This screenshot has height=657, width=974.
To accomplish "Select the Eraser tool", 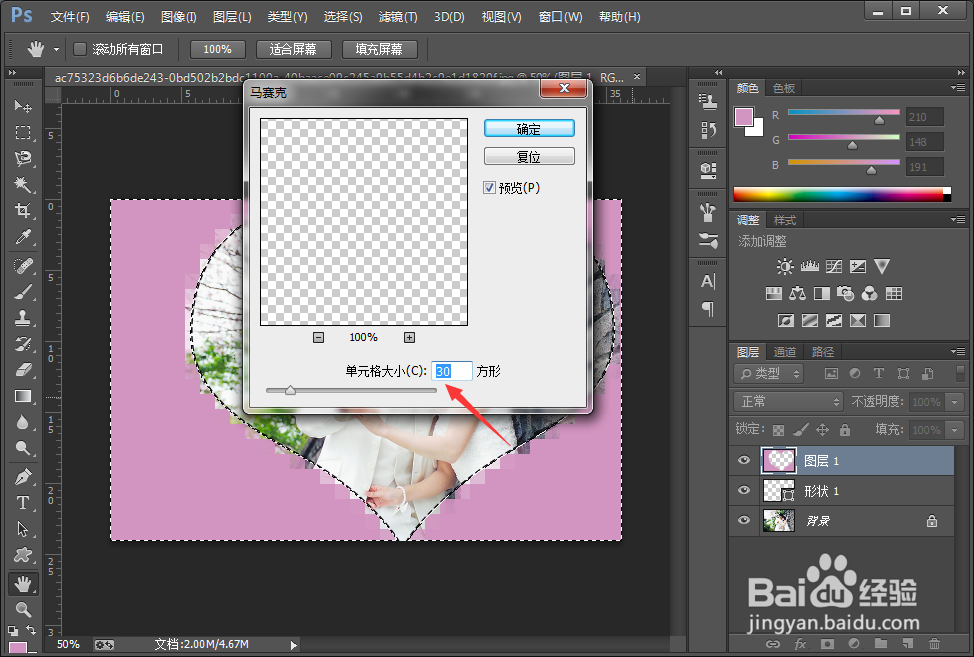I will point(23,370).
